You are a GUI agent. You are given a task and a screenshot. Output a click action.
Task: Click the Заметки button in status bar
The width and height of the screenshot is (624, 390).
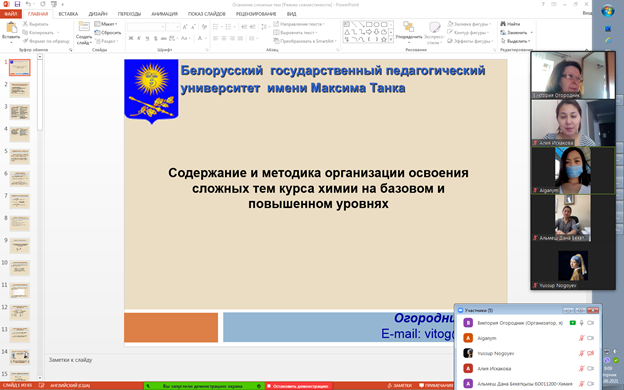pyautogui.click(x=400, y=386)
